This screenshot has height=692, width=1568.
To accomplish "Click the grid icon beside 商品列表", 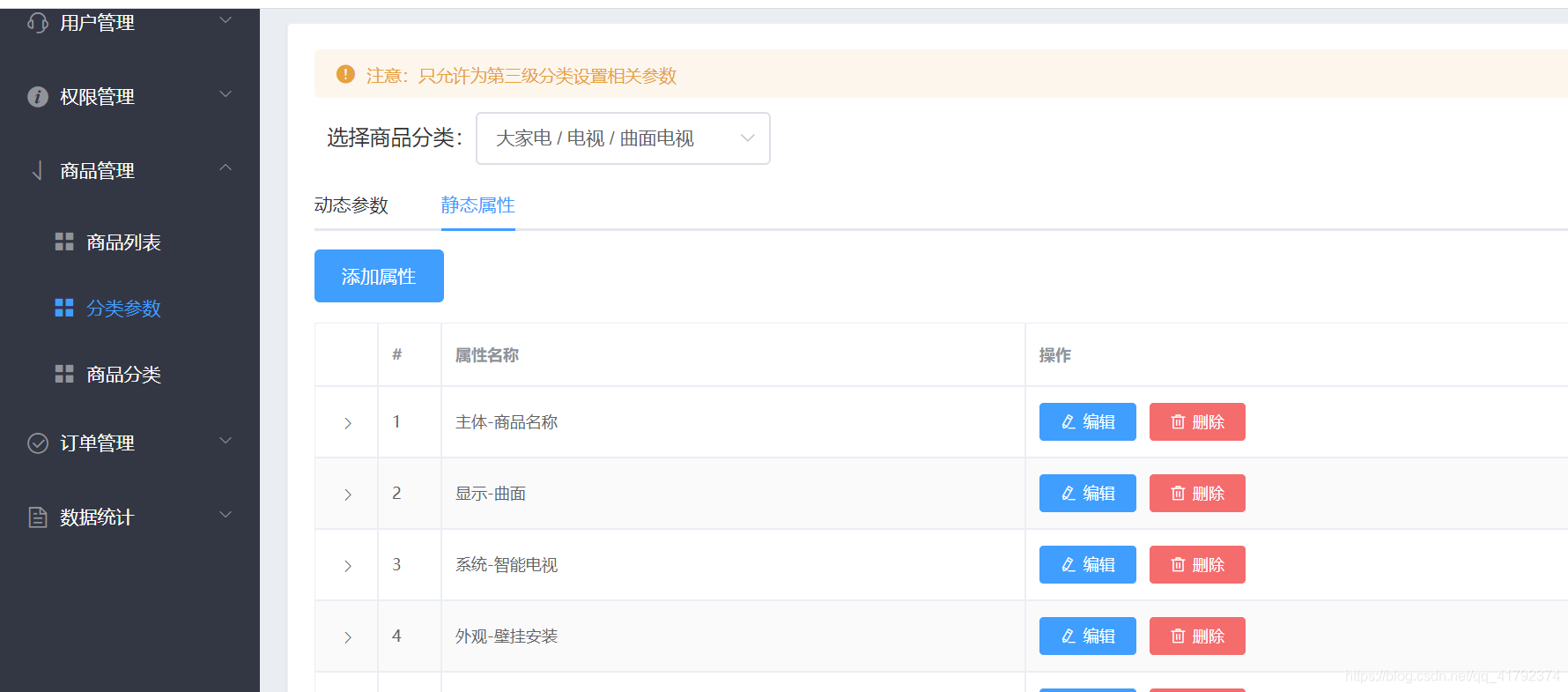I will click(64, 242).
